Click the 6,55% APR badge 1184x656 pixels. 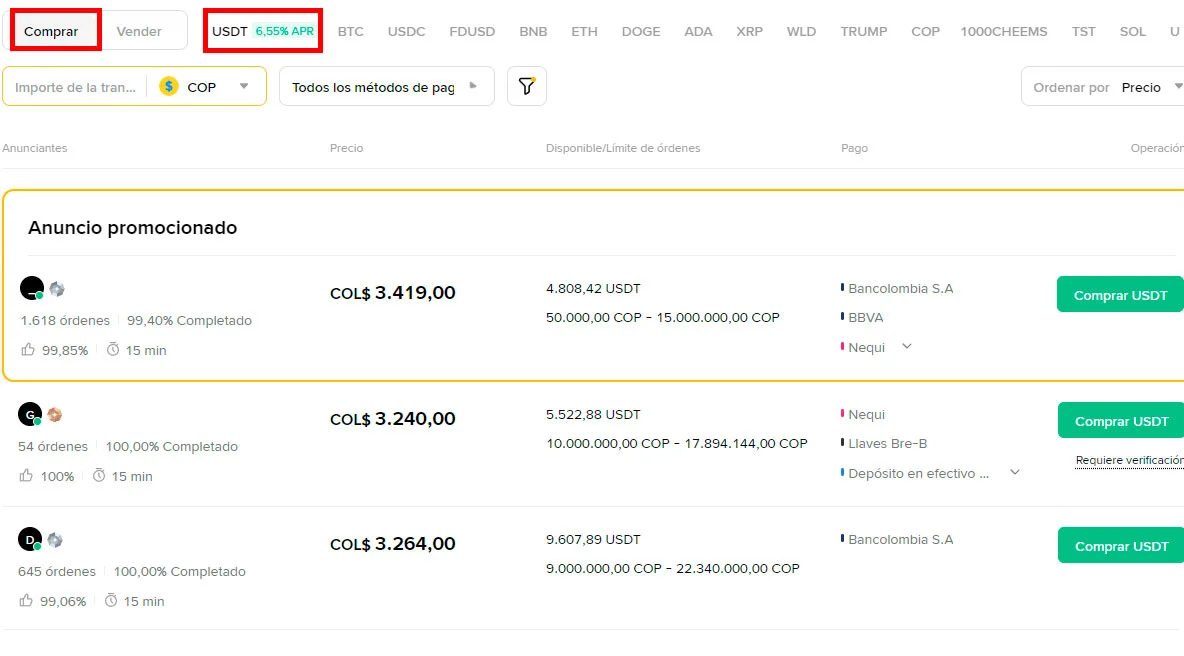click(x=285, y=32)
